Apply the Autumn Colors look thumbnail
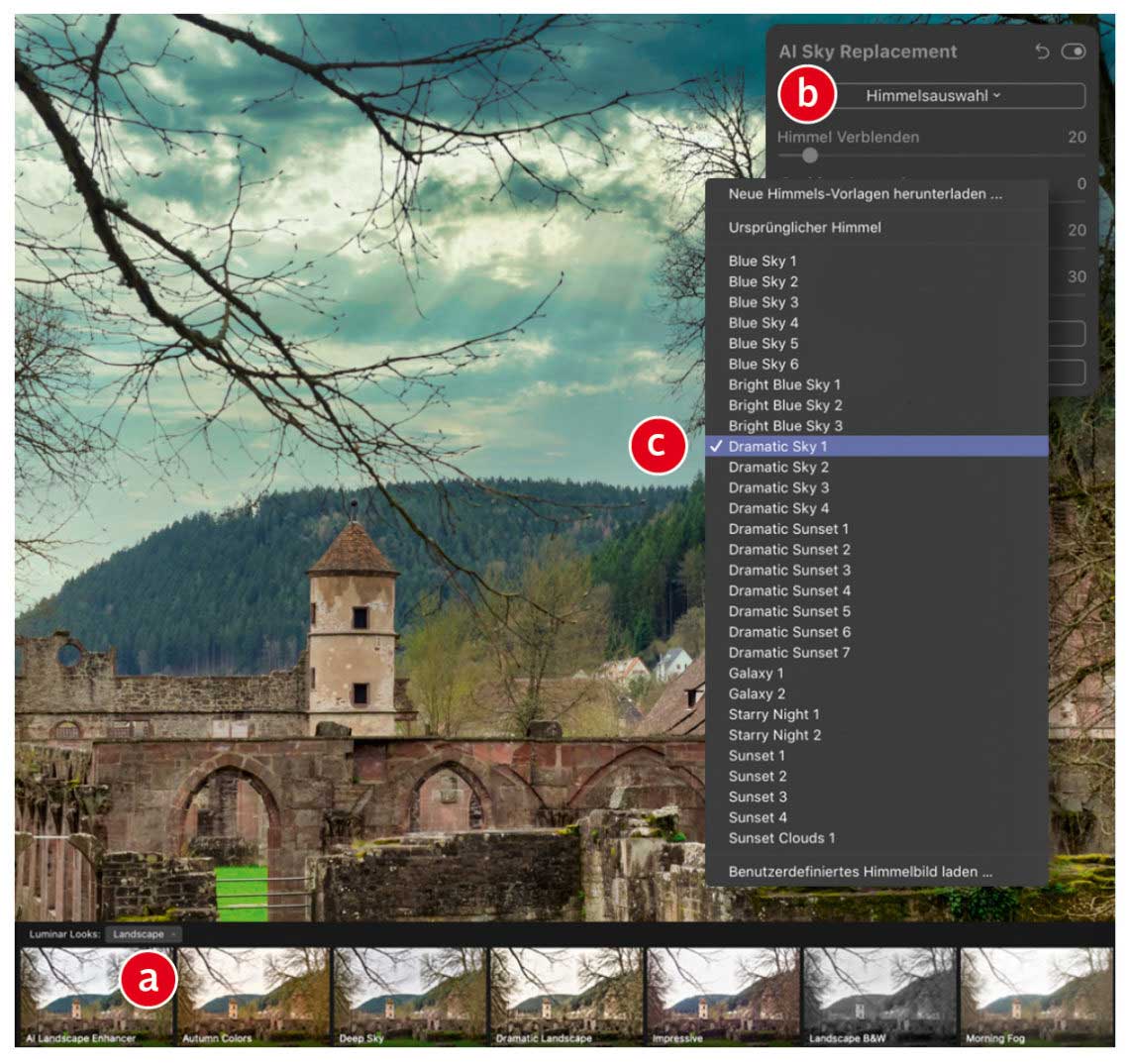The height and width of the screenshot is (1064, 1129). coord(253,996)
